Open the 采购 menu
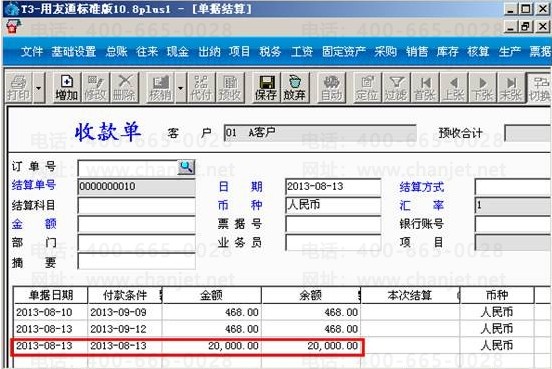 [385, 52]
